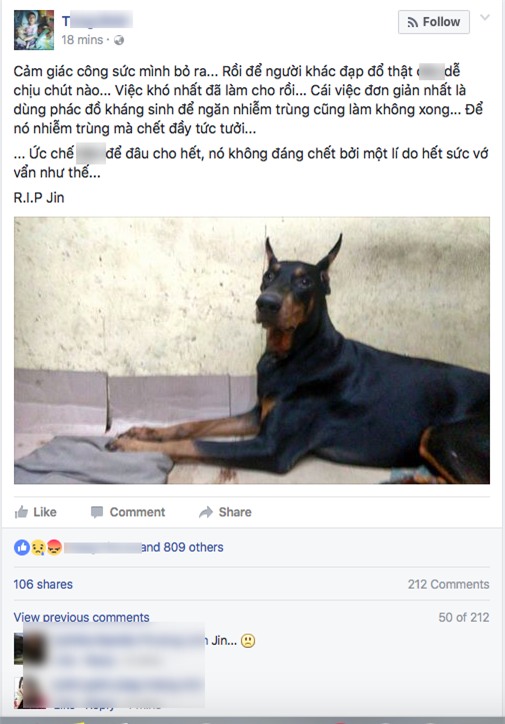Open the poster's profile picture
Image resolution: width=505 pixels, height=724 pixels.
(34, 30)
